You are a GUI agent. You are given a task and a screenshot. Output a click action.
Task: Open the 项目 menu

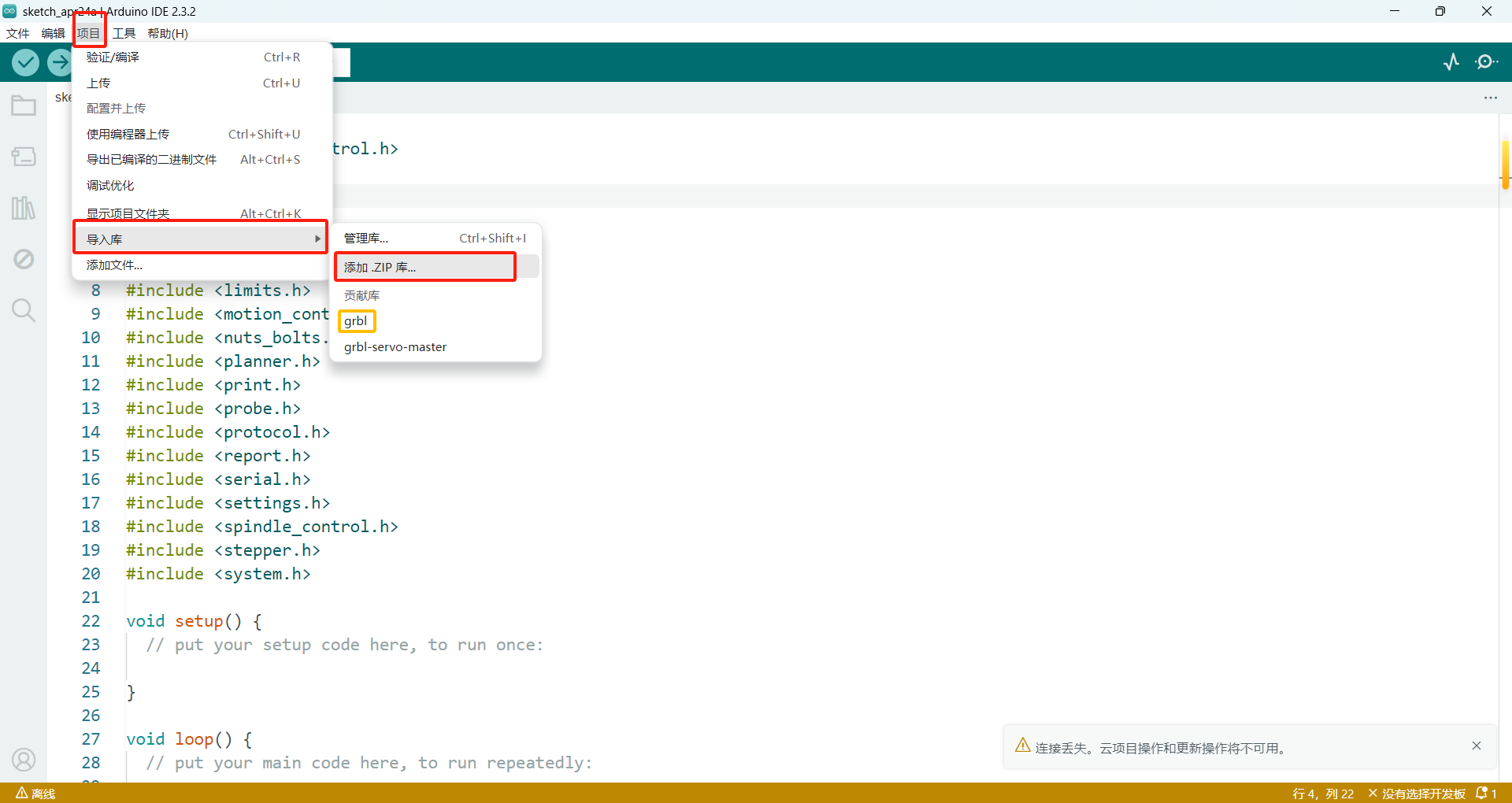pos(88,33)
